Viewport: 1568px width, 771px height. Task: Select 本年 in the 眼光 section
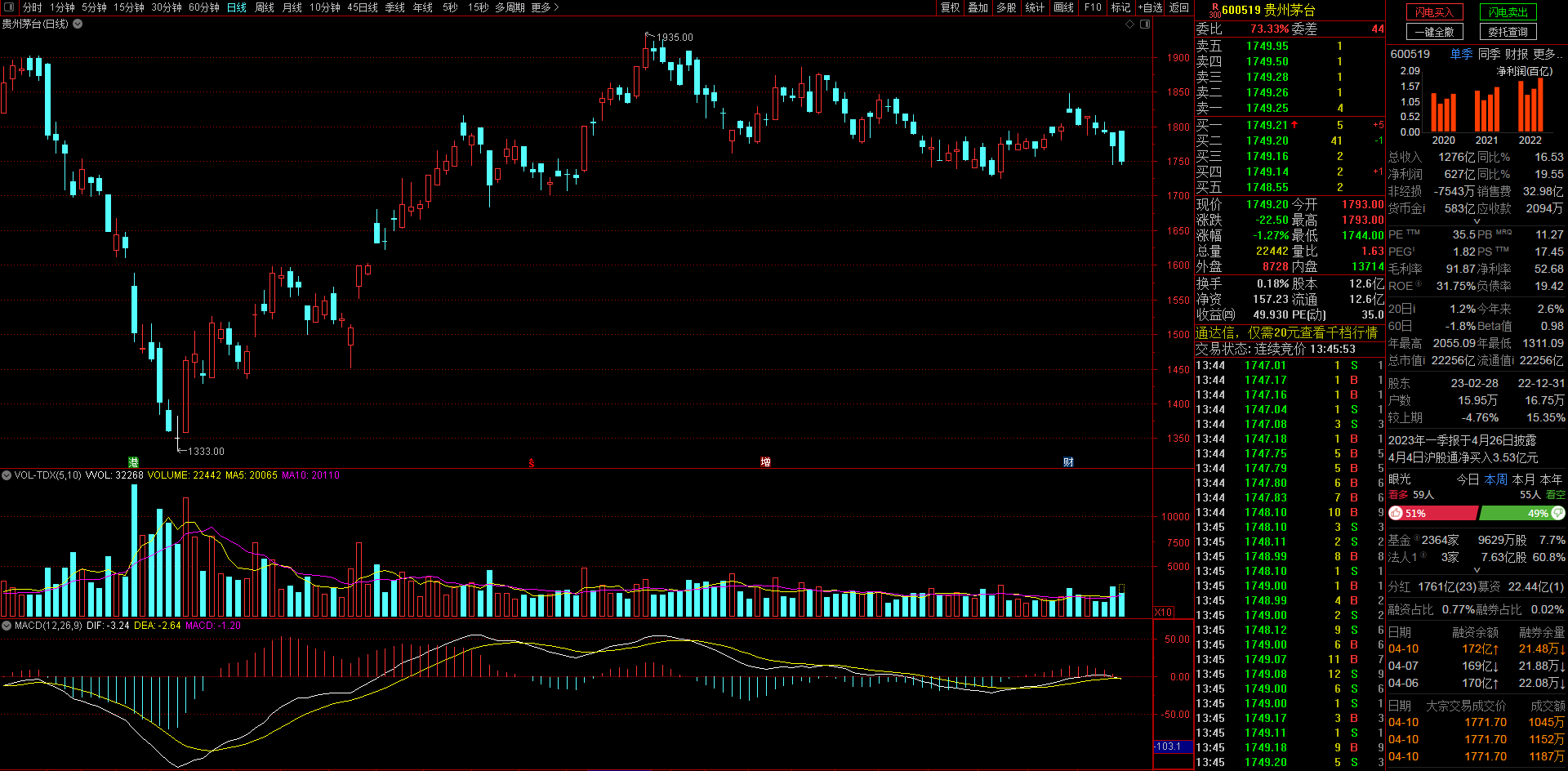pyautogui.click(x=1552, y=479)
